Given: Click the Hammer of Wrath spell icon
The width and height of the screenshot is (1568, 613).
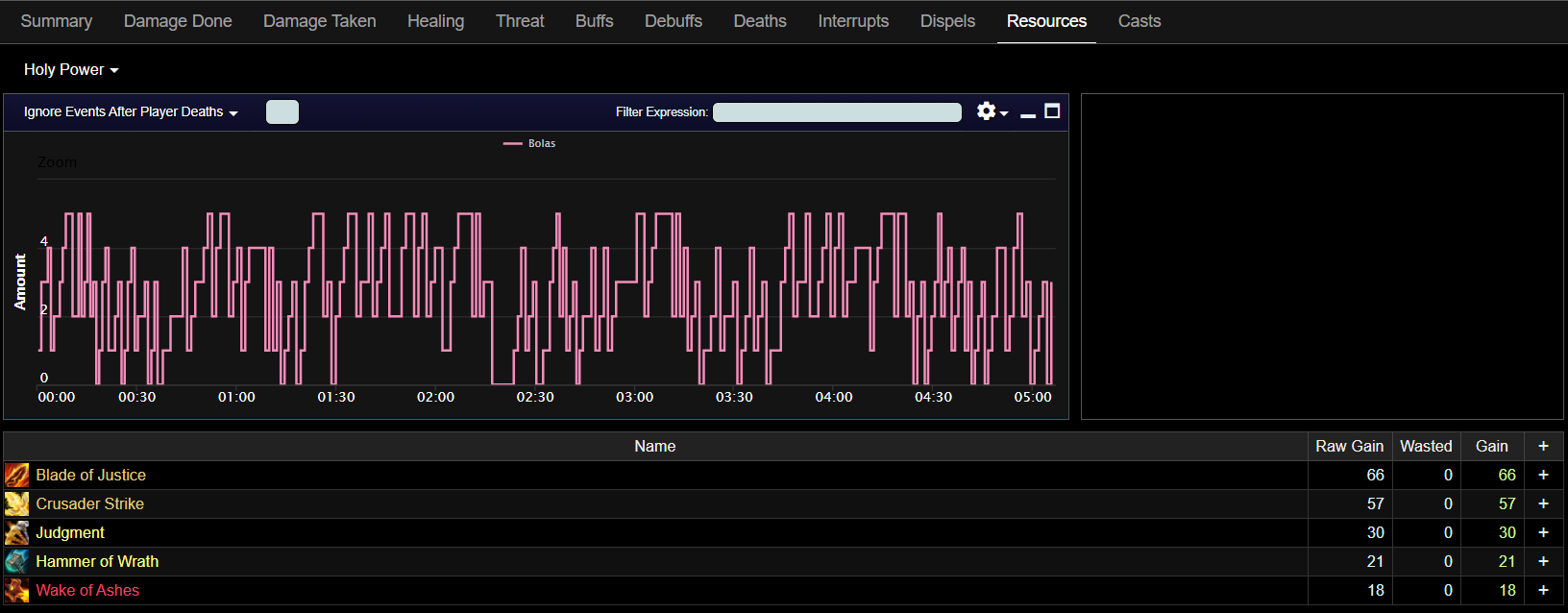Looking at the screenshot, I should point(16,561).
